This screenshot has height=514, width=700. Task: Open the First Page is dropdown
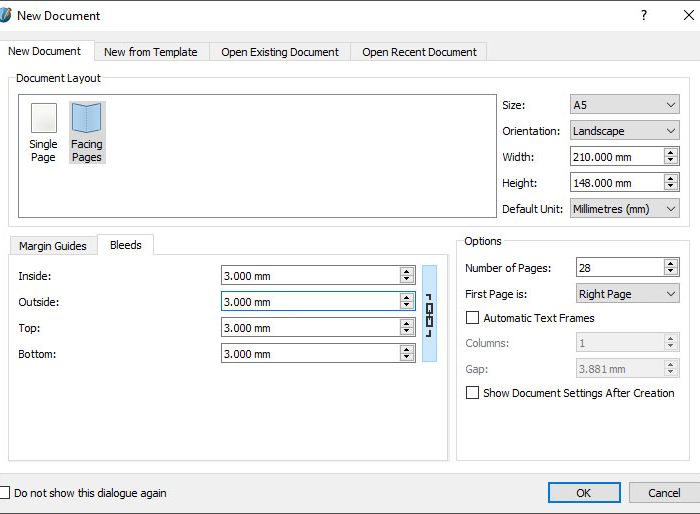coord(628,294)
